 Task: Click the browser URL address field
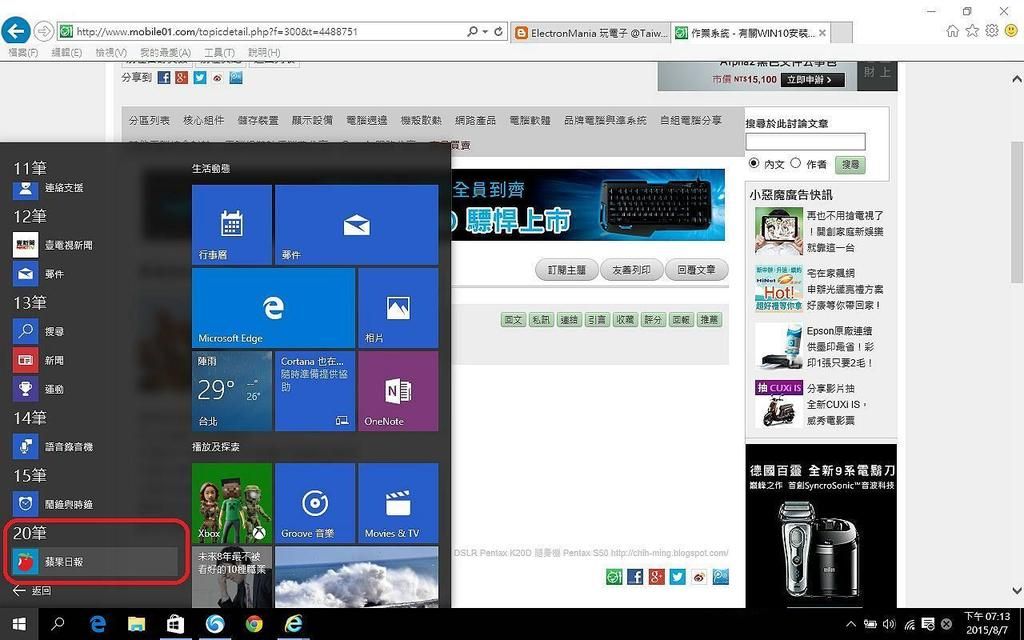pos(261,31)
